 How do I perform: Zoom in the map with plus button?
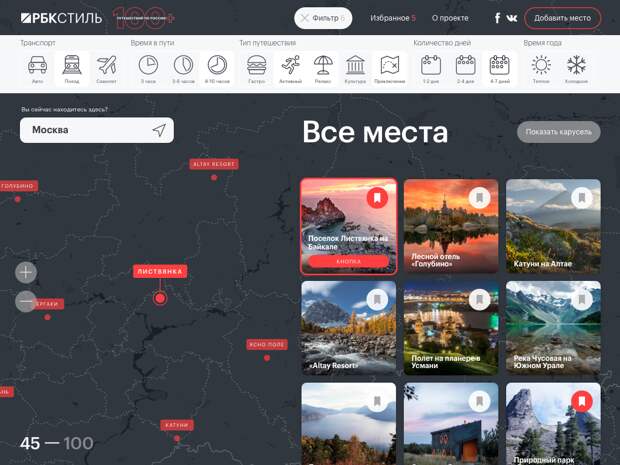click(26, 272)
